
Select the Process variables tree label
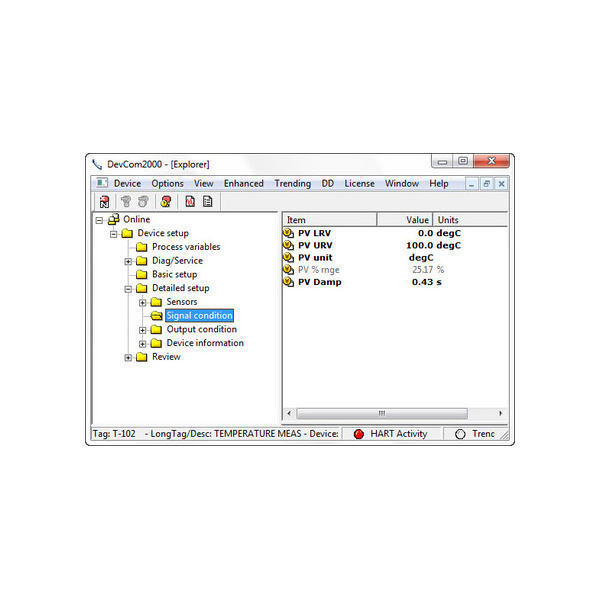click(x=186, y=247)
